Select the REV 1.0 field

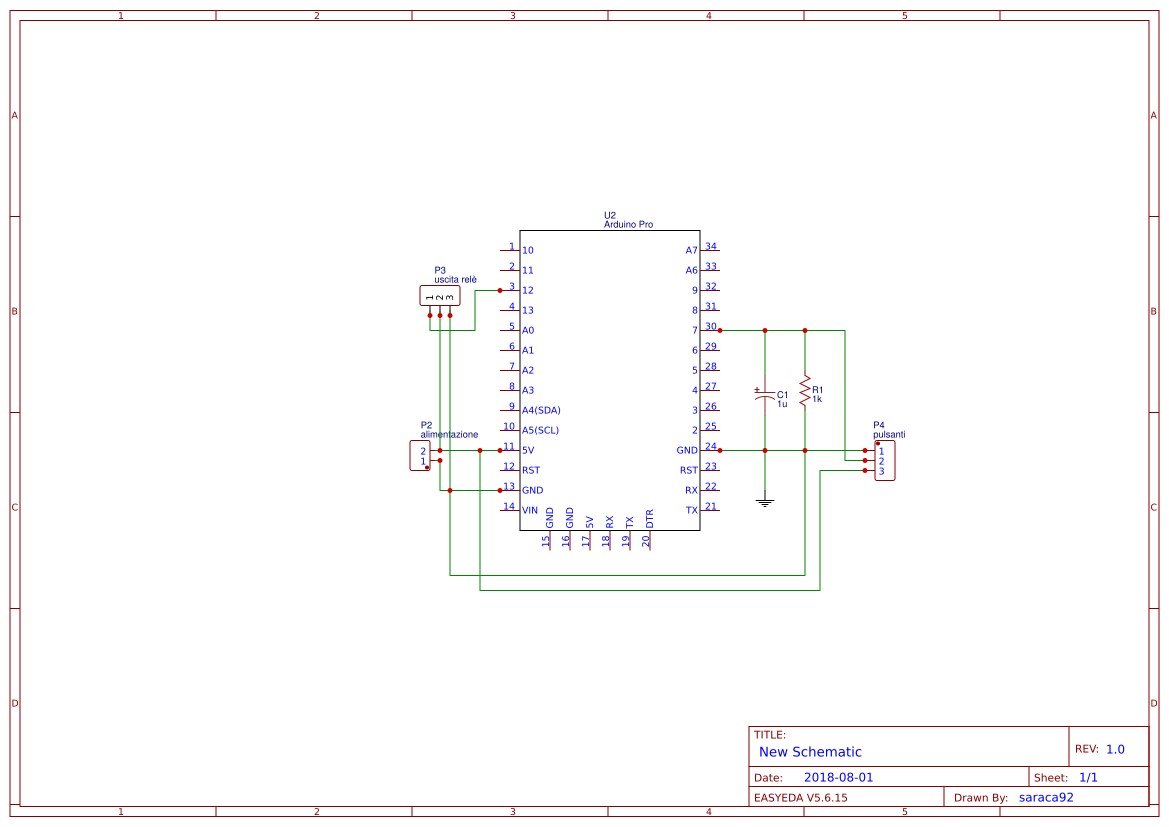pos(1117,747)
